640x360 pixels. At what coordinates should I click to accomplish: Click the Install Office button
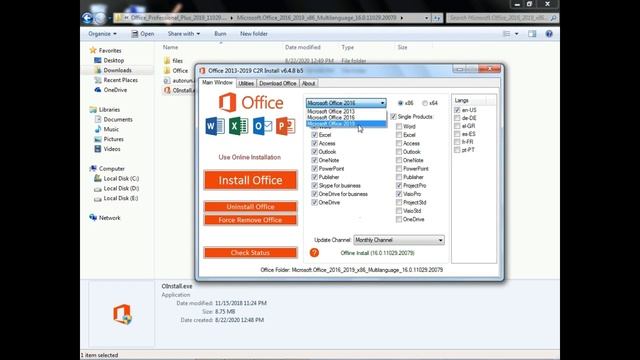tap(251, 180)
